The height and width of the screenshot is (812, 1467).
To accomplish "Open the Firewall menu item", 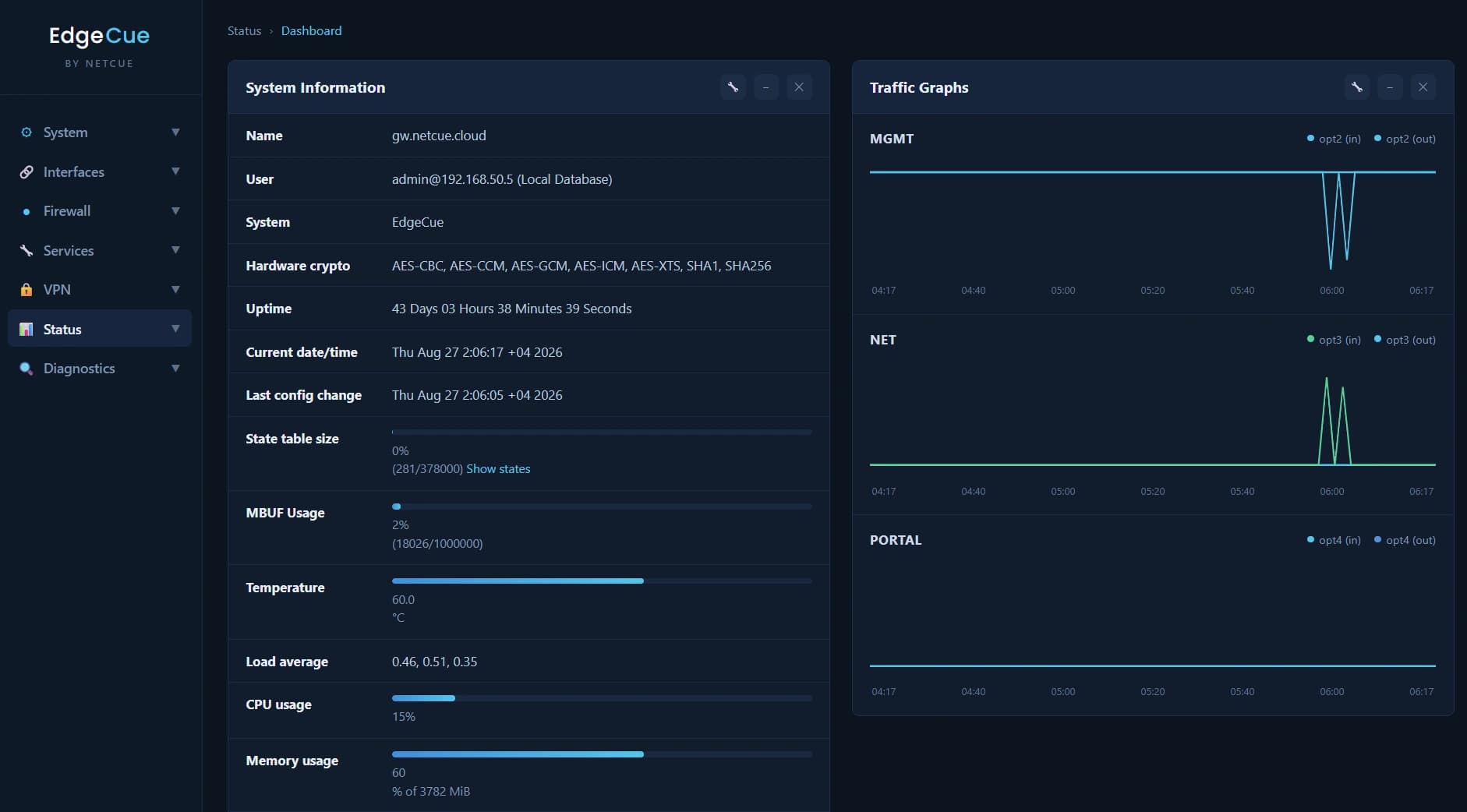I will coord(100,211).
